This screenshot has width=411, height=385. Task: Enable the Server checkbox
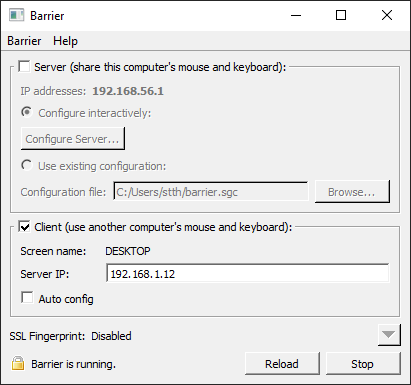click(x=24, y=66)
